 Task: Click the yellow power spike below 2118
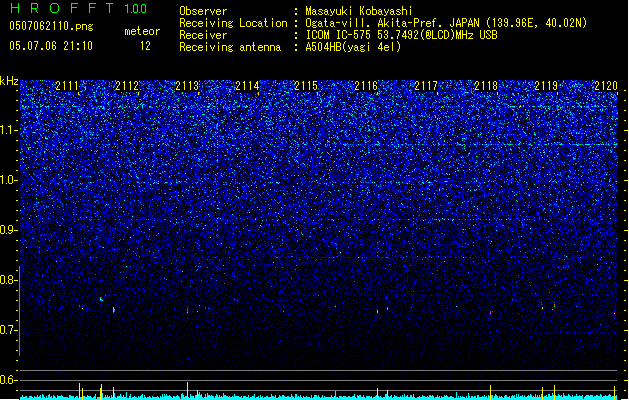[491, 392]
